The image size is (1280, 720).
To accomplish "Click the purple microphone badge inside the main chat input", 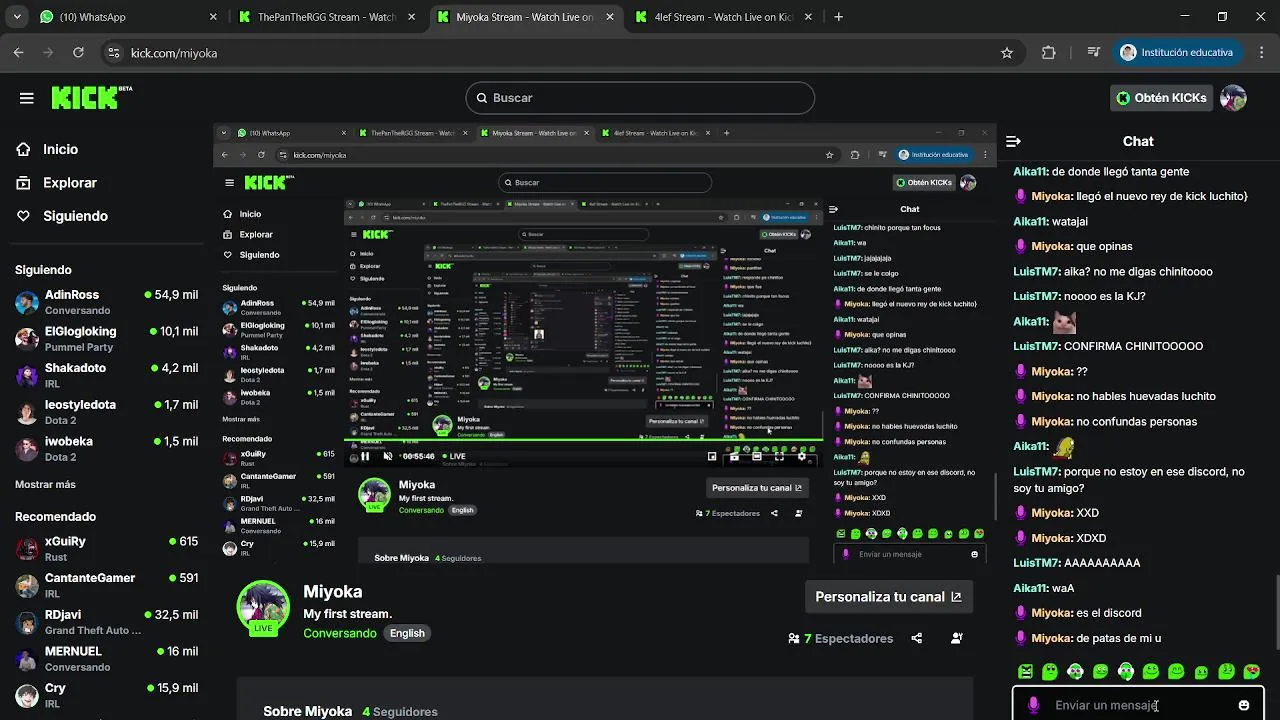I will point(1033,705).
